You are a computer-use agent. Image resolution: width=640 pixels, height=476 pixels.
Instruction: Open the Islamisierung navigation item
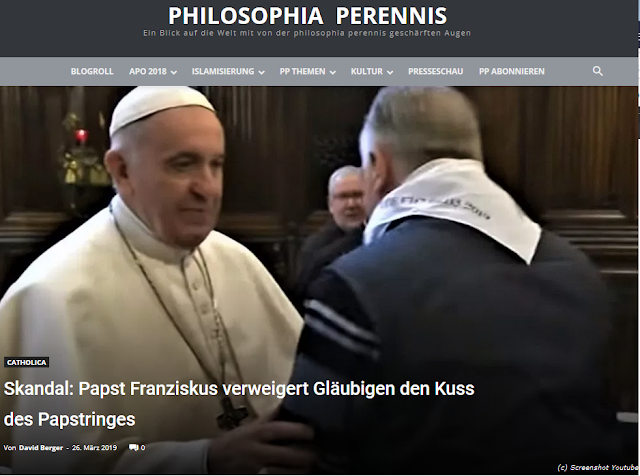223,71
